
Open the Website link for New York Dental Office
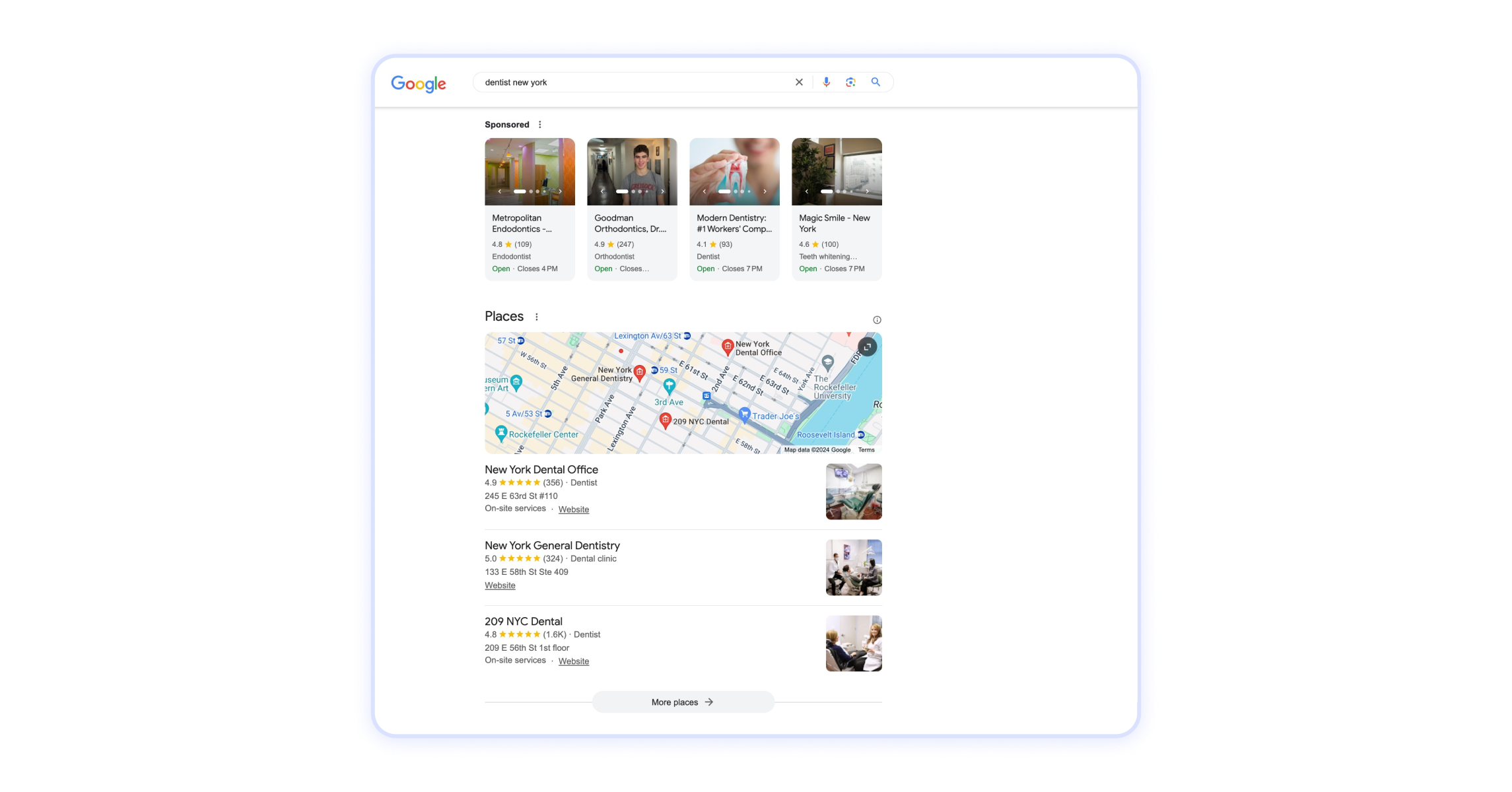pyautogui.click(x=573, y=509)
